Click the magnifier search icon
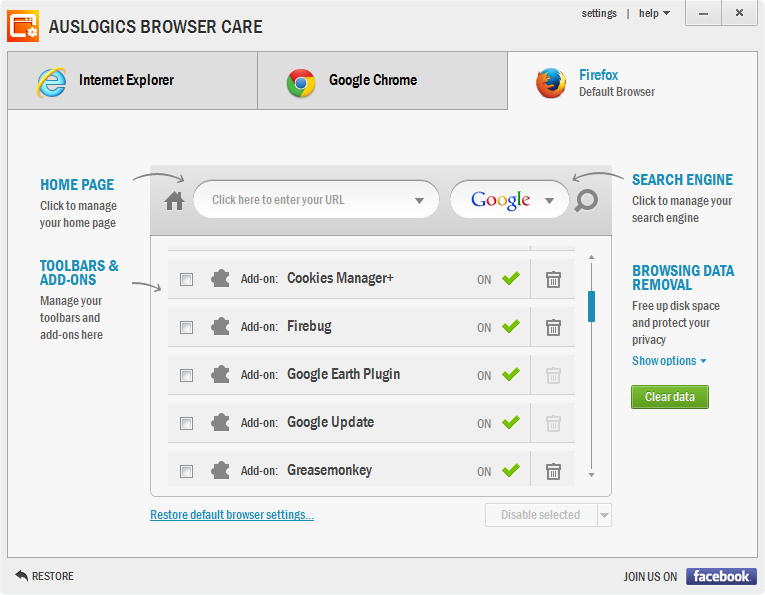The width and height of the screenshot is (765, 595). (x=586, y=200)
